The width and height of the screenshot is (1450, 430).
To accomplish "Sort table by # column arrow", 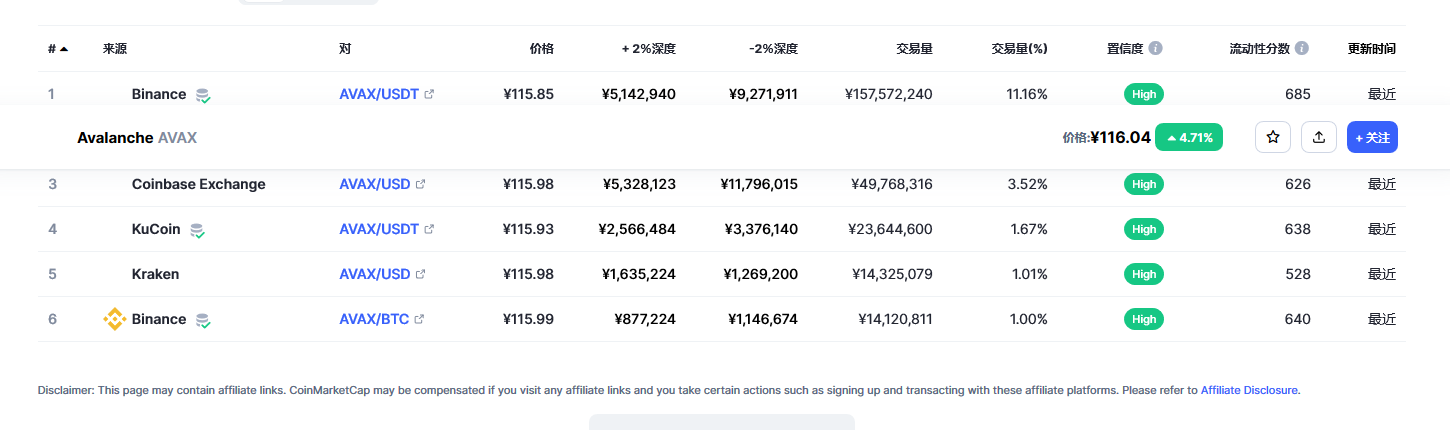I will click(x=64, y=48).
